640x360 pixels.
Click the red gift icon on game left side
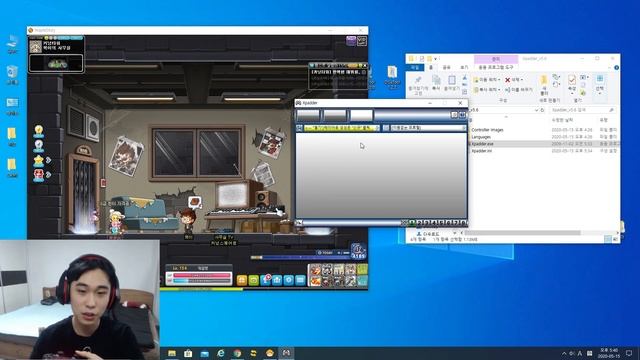(39, 175)
